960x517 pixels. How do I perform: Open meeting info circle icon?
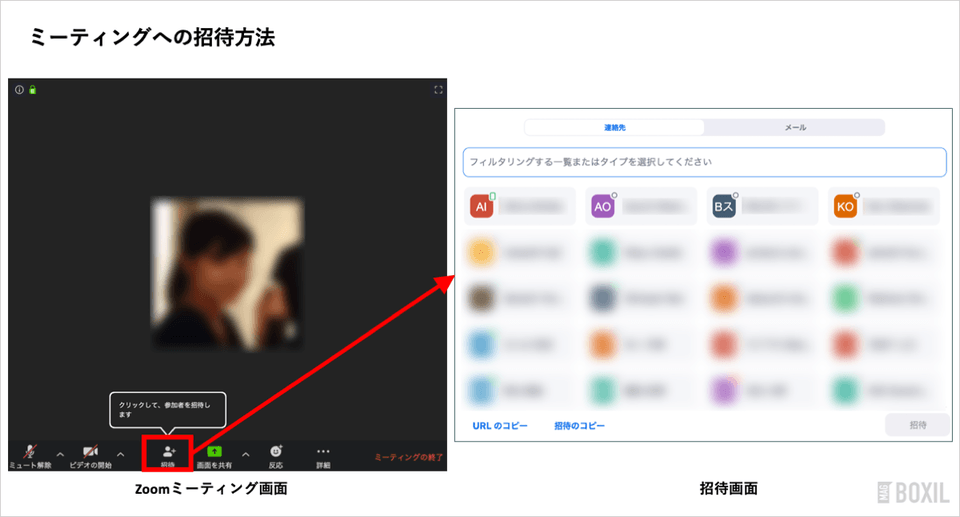(20, 90)
